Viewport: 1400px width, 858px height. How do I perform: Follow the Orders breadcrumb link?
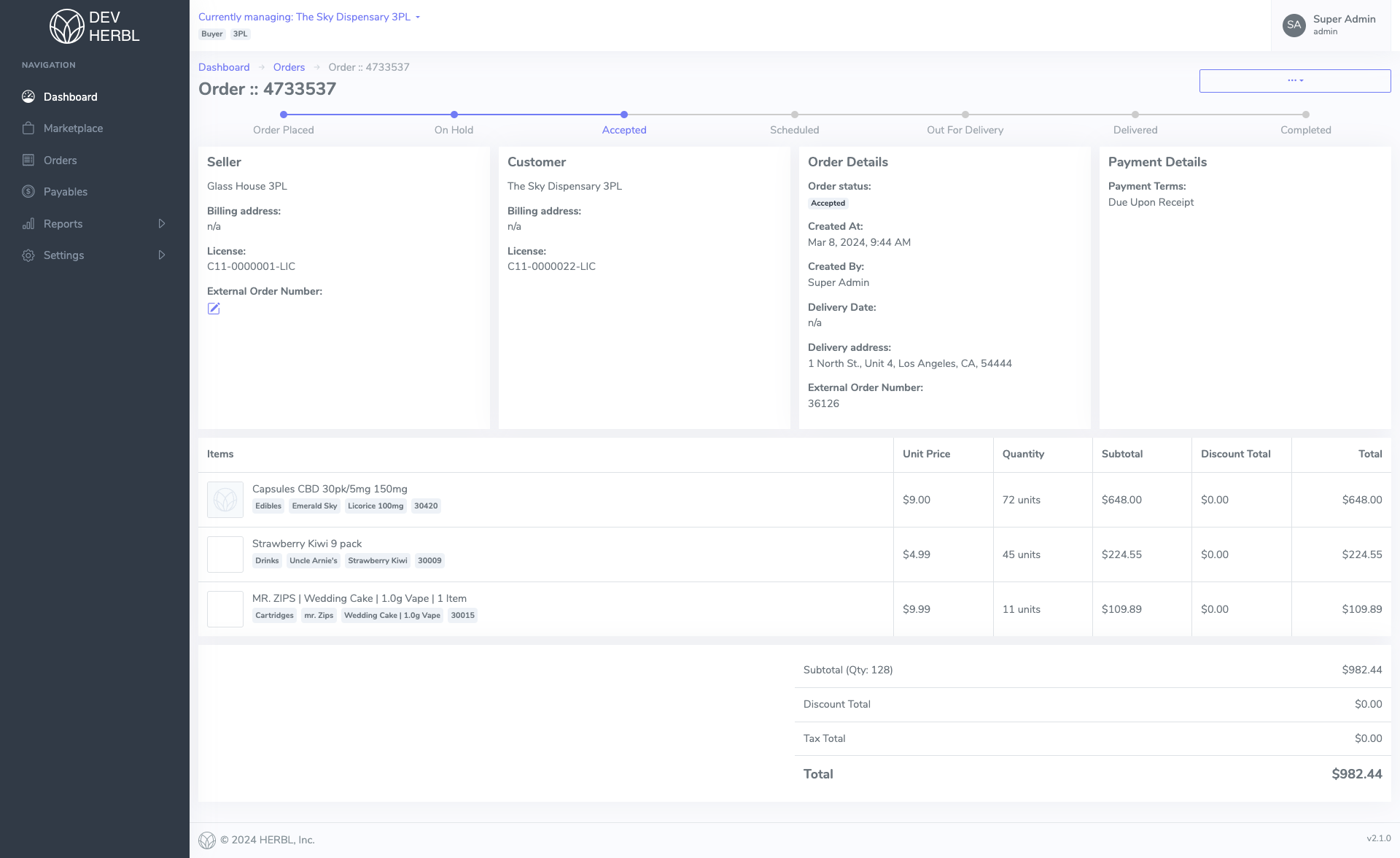click(x=289, y=67)
